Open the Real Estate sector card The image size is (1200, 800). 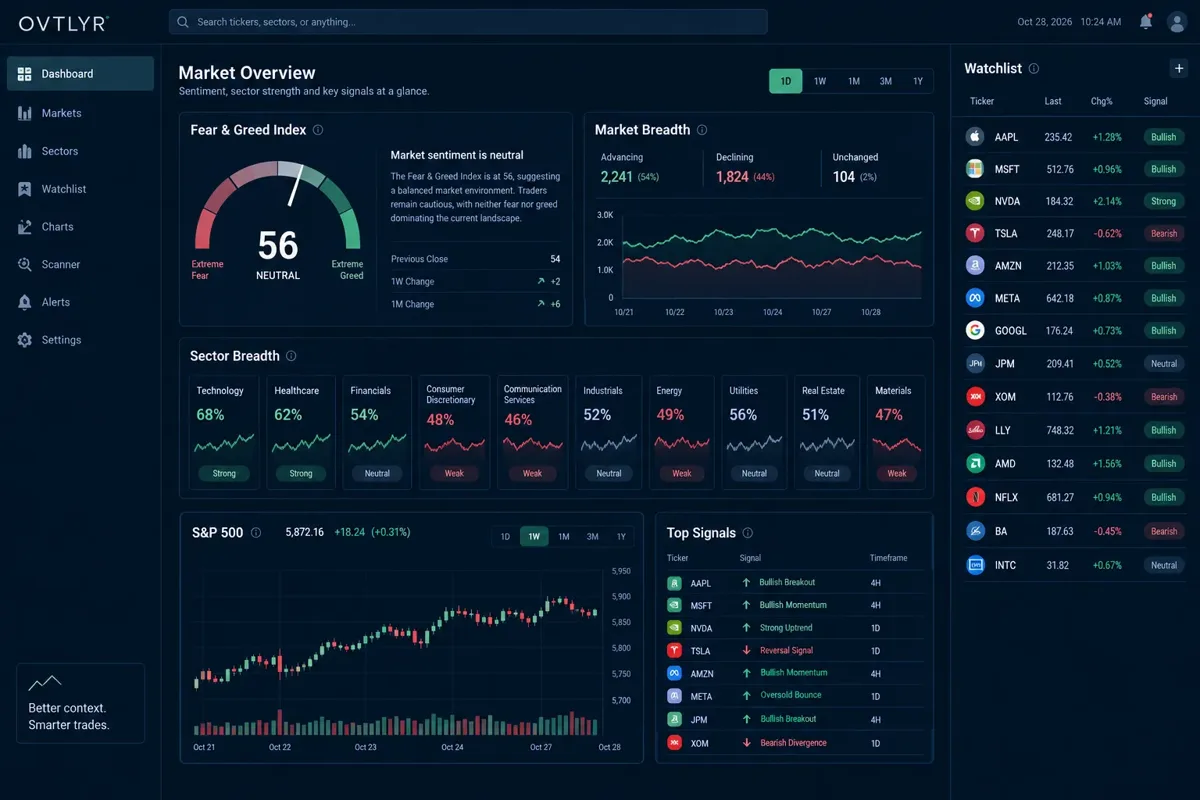click(827, 432)
